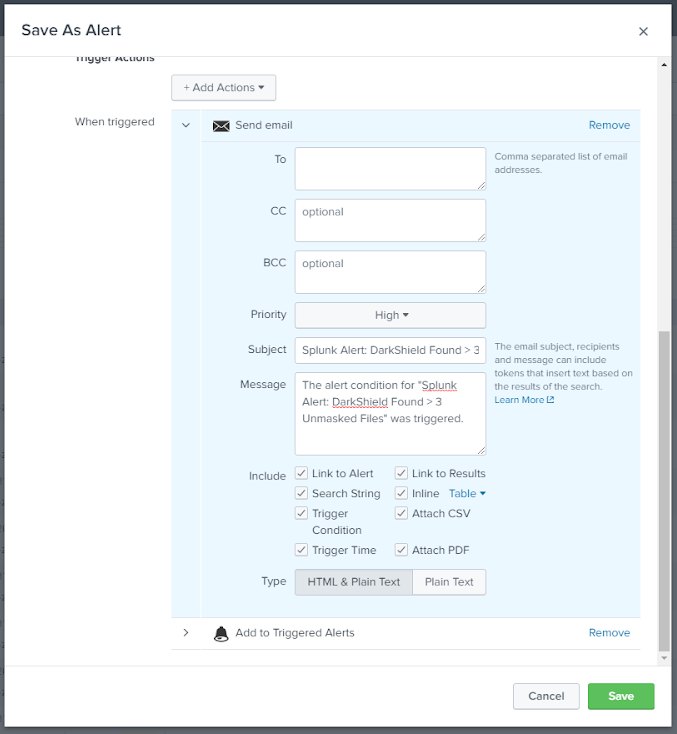The height and width of the screenshot is (734, 677).
Task: Remove the Add to Triggered Alerts action
Action: pos(609,633)
